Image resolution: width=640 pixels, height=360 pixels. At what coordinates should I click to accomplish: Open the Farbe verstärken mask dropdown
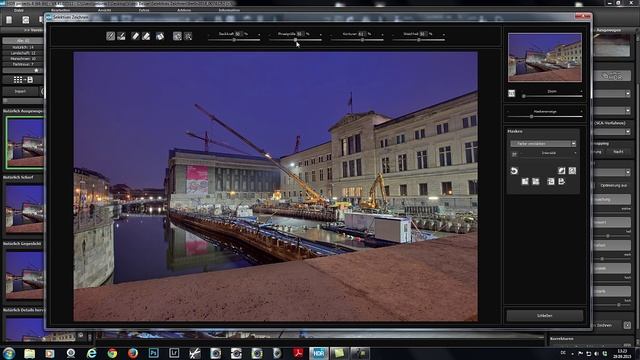(x=543, y=144)
